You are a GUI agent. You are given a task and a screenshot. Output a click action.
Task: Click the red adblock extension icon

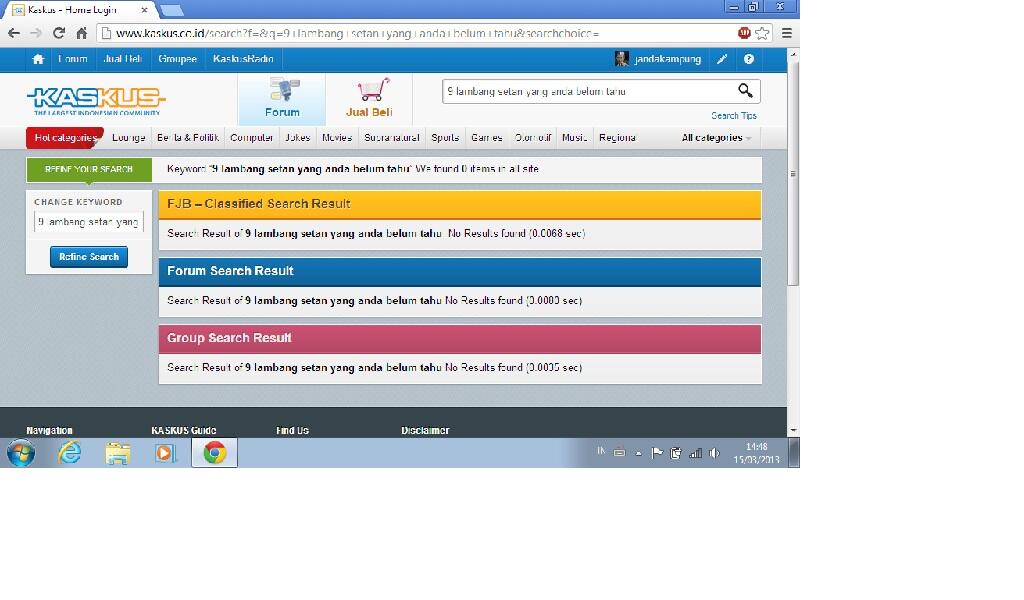pos(744,33)
